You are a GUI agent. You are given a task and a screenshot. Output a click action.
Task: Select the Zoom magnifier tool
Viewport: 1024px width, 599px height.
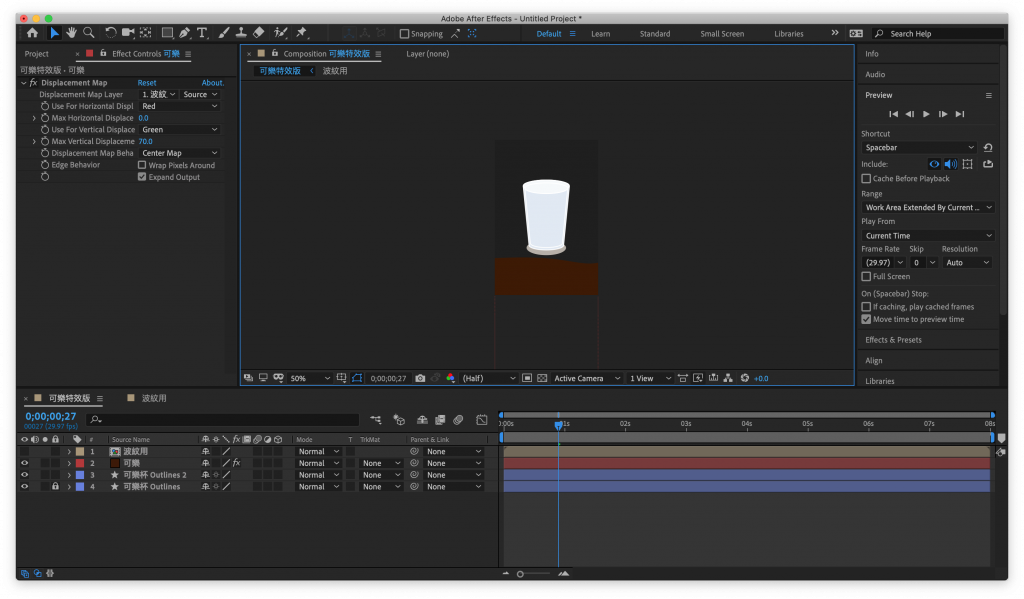click(89, 33)
